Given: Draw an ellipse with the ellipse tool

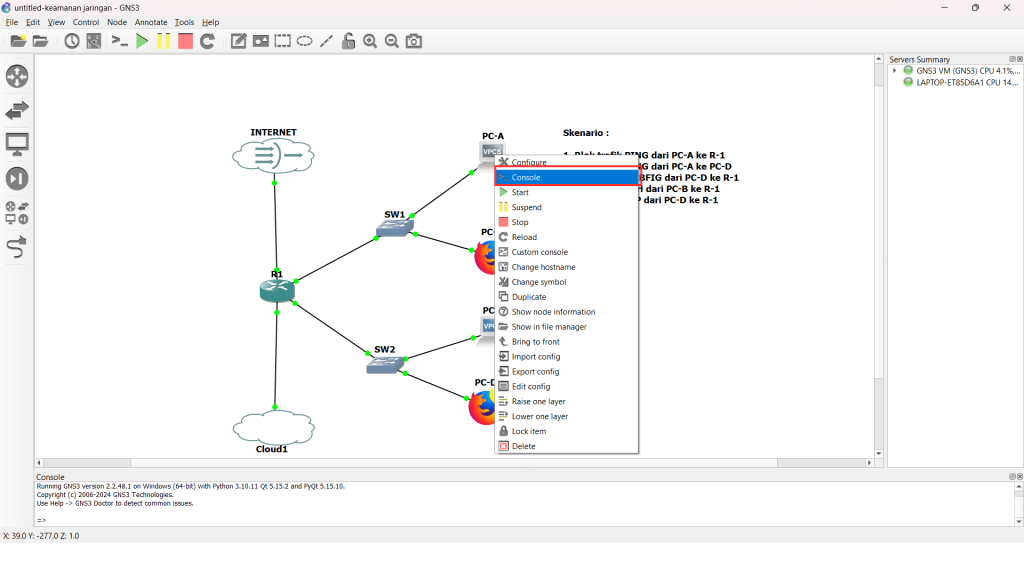Looking at the screenshot, I should [304, 41].
